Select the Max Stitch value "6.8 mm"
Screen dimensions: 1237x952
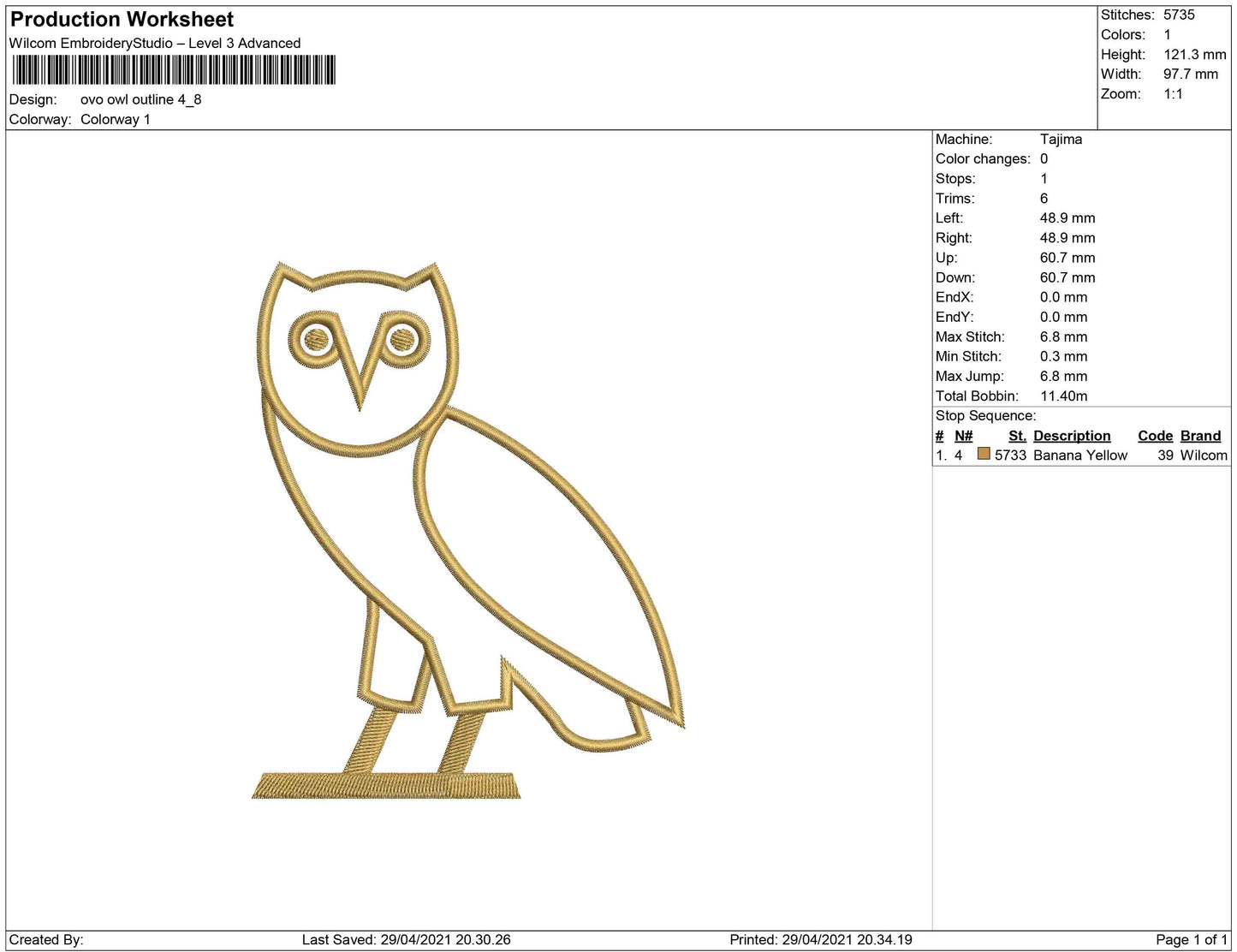click(1064, 336)
